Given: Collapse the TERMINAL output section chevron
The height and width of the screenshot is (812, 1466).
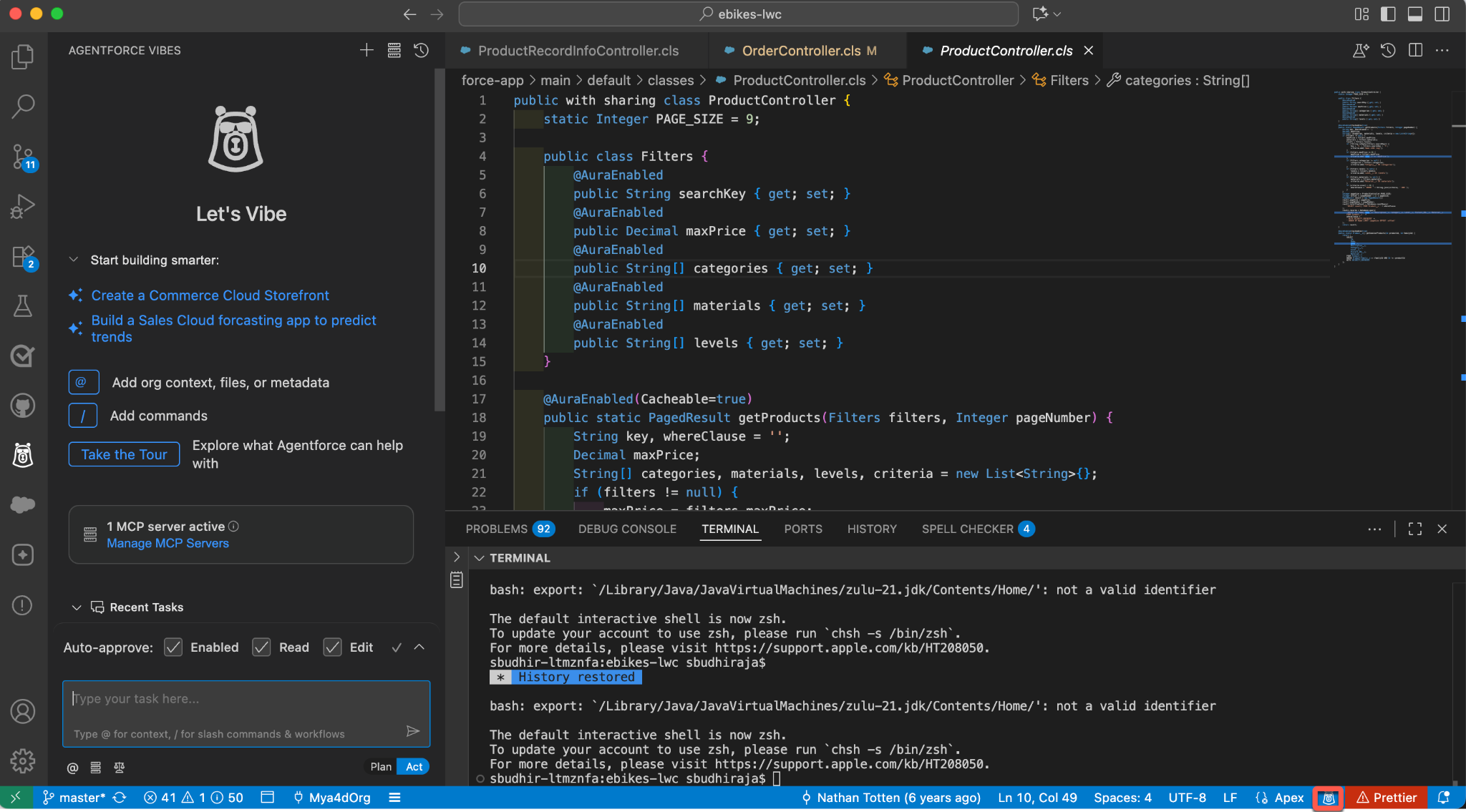Looking at the screenshot, I should click(480, 558).
